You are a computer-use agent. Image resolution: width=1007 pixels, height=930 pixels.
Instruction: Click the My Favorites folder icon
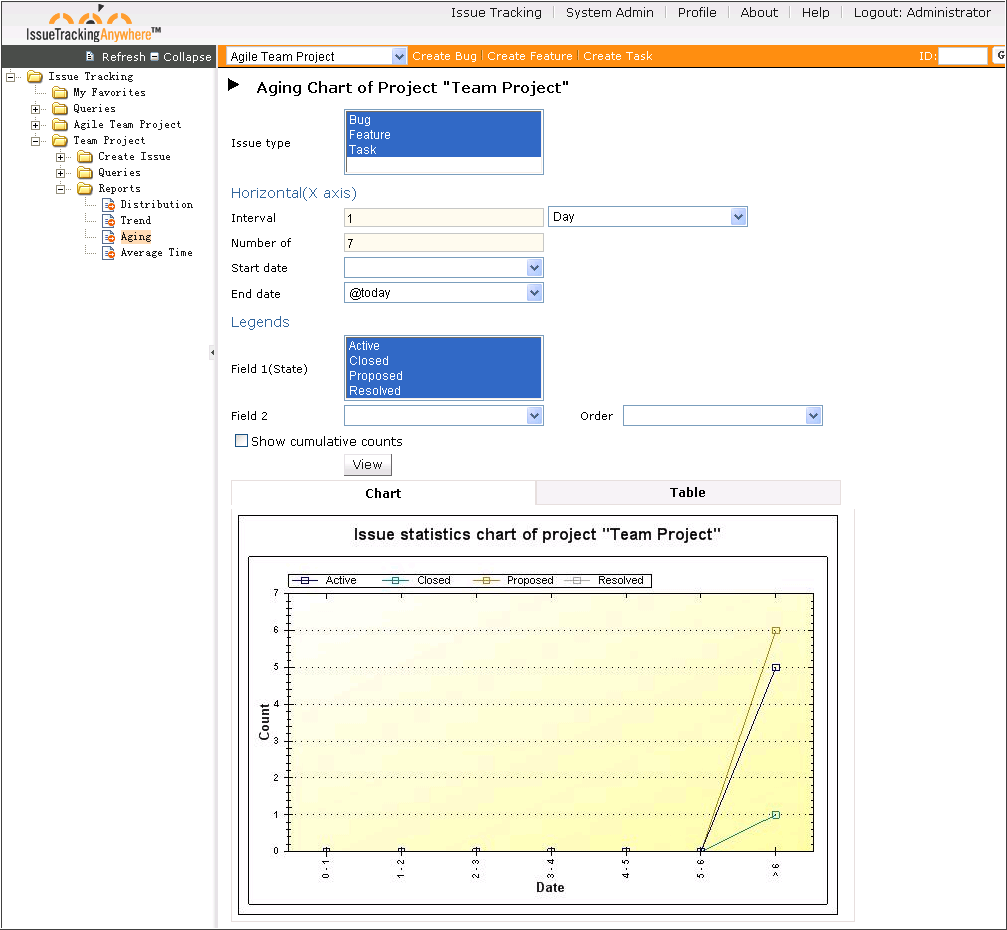coord(60,93)
